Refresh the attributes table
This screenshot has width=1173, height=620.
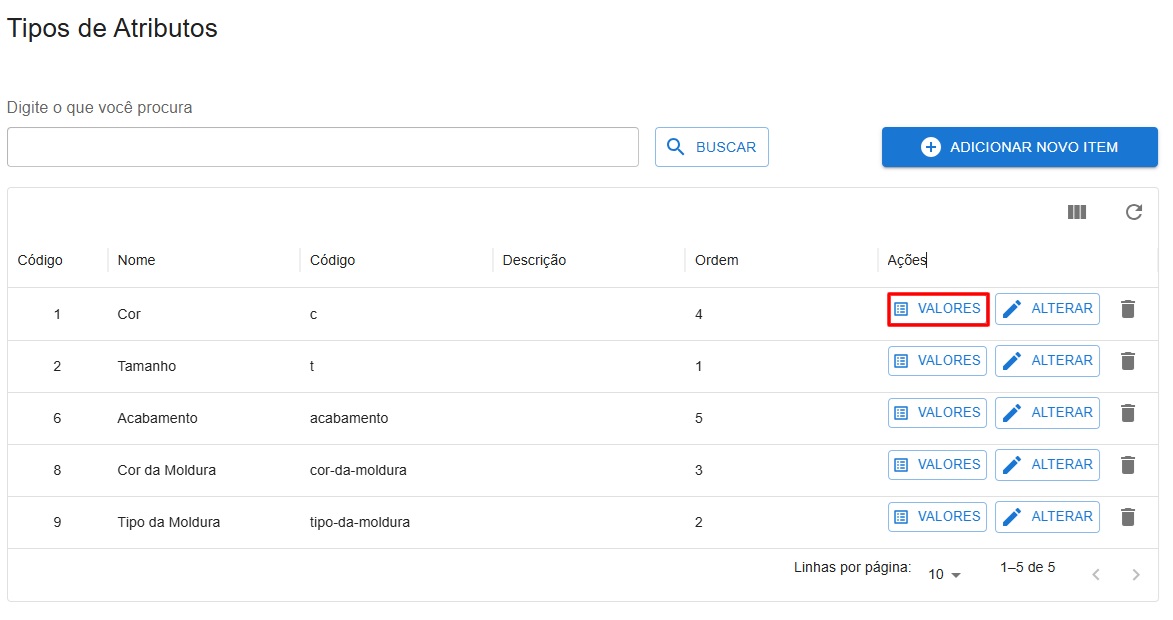click(1133, 212)
